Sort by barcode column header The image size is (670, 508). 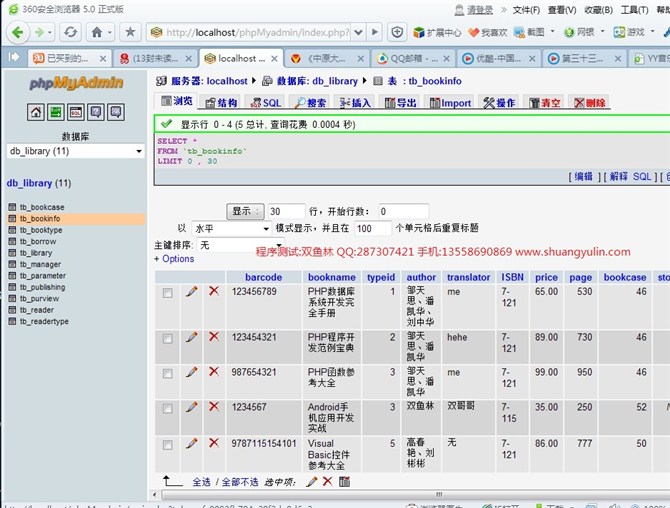tap(263, 277)
